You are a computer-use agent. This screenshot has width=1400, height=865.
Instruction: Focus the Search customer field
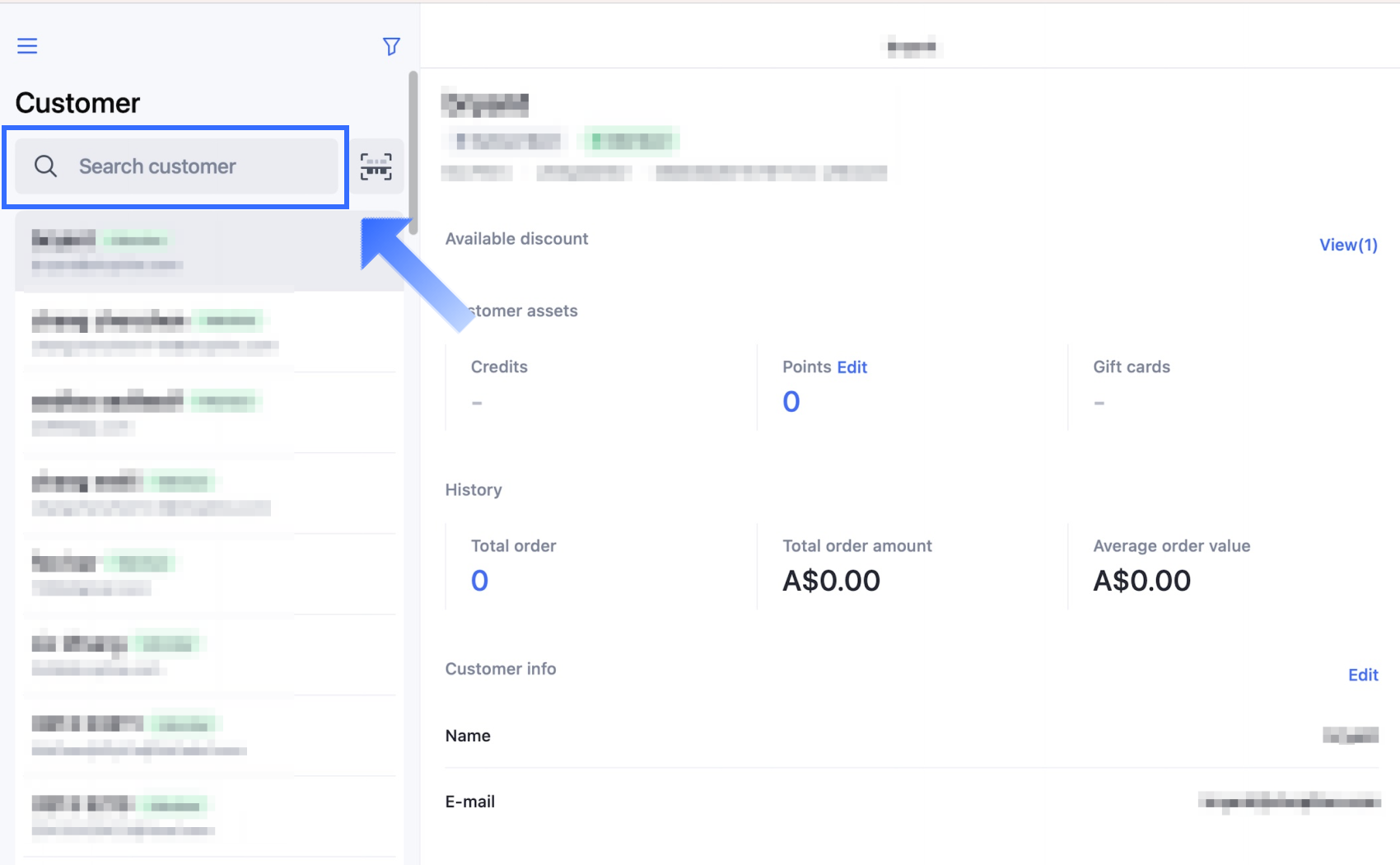tap(198, 166)
